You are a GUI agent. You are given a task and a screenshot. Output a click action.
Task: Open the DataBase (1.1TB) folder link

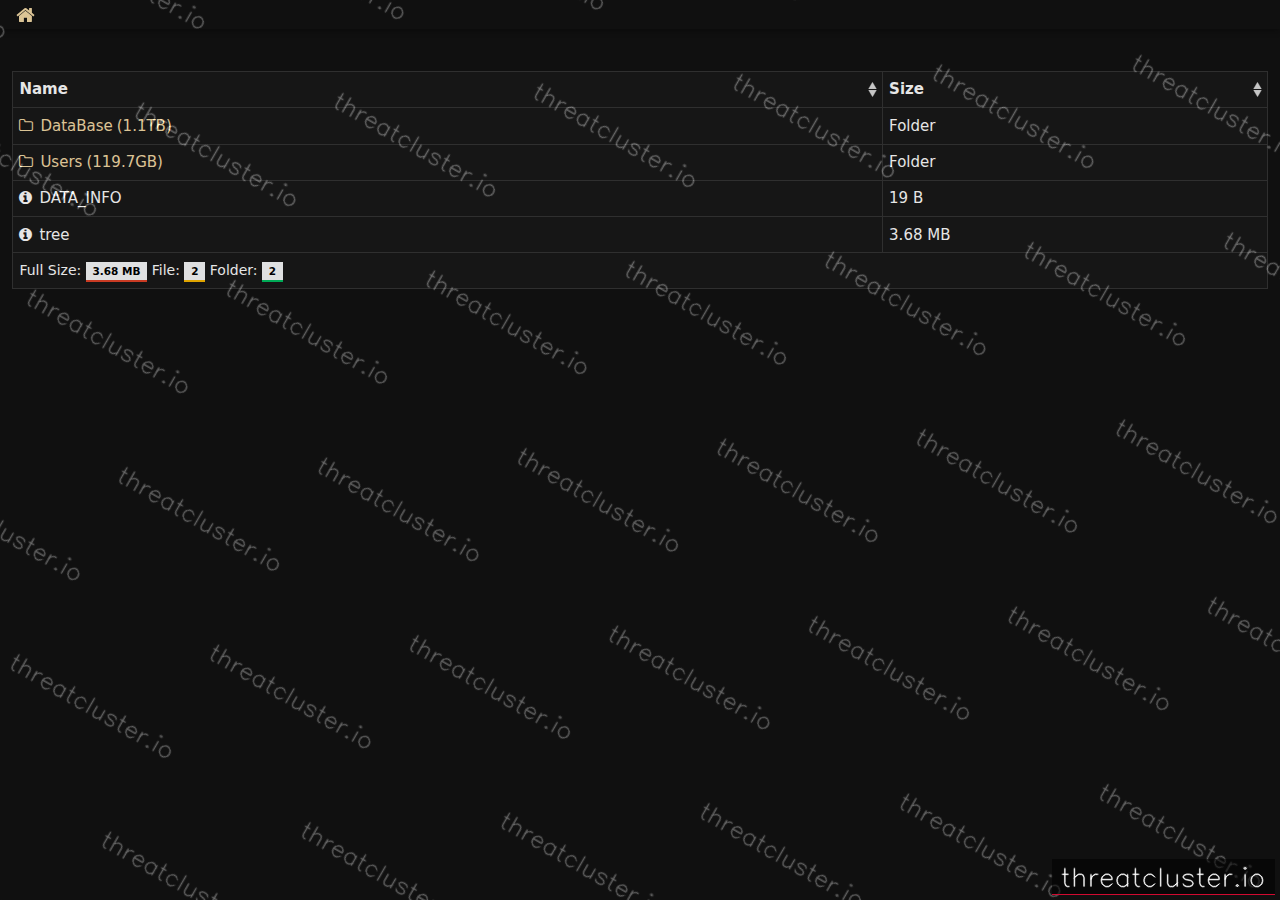(x=106, y=126)
